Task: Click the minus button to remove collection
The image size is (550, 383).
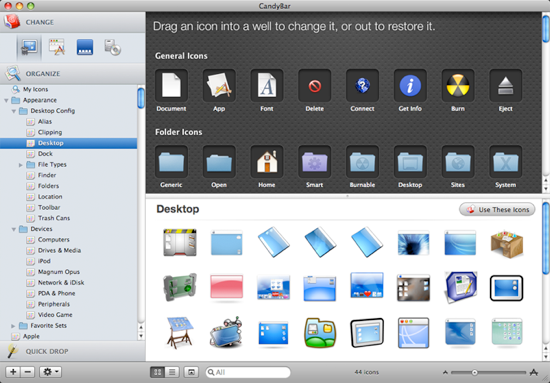Action: (x=28, y=372)
